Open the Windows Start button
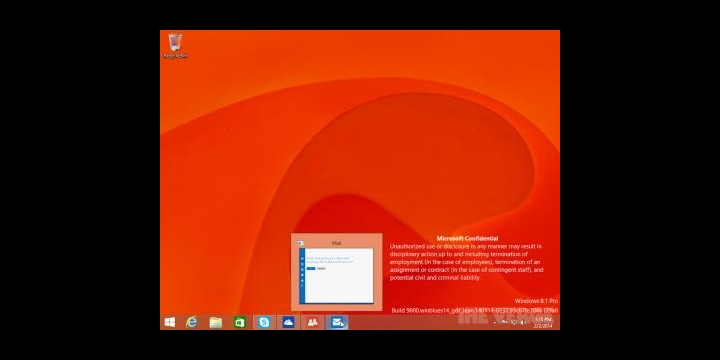This screenshot has width=720, height=360. [169, 322]
